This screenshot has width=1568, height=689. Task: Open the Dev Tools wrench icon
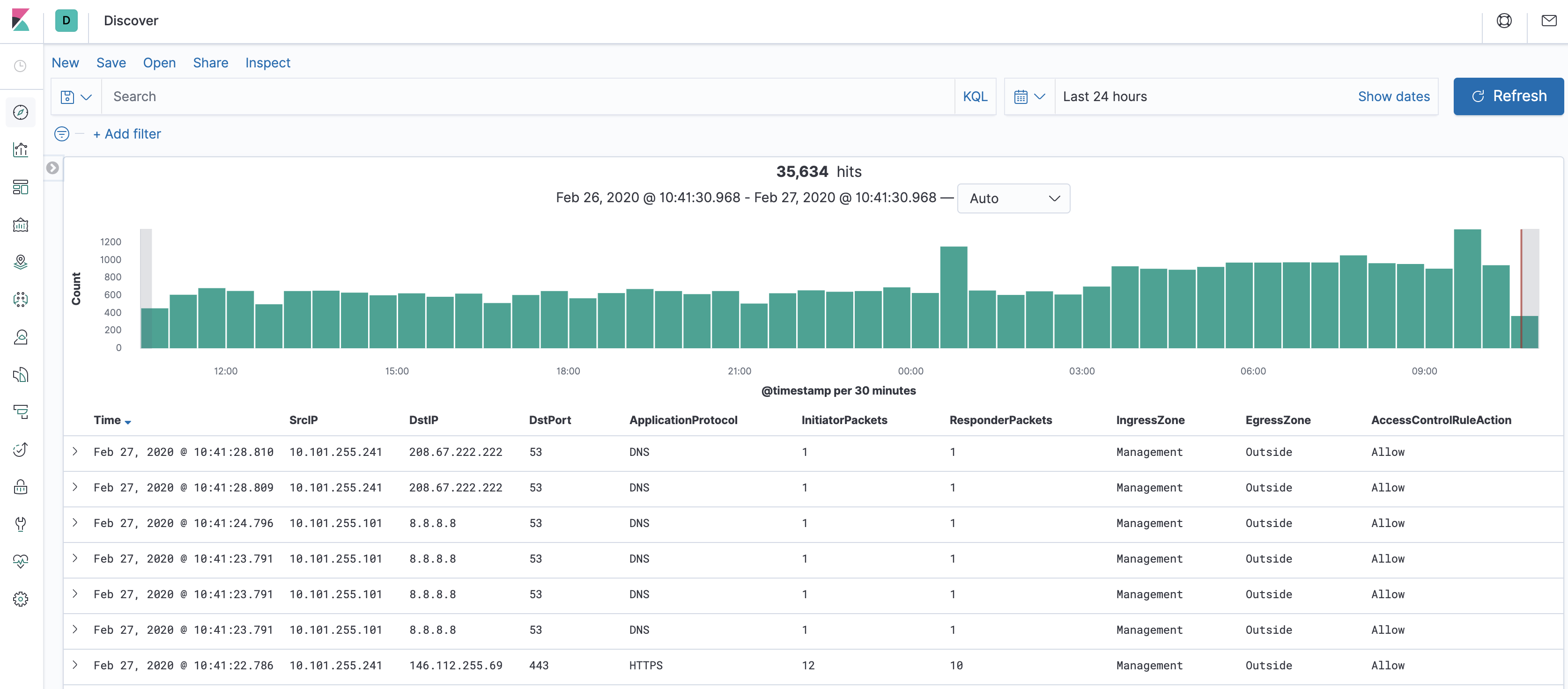(x=21, y=524)
